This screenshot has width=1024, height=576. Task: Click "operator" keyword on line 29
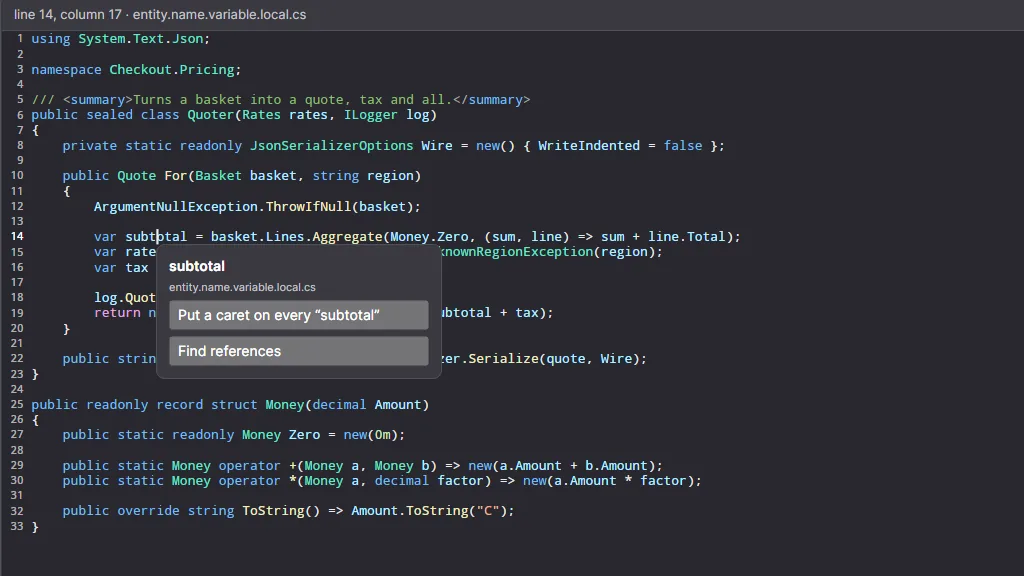pyautogui.click(x=249, y=466)
